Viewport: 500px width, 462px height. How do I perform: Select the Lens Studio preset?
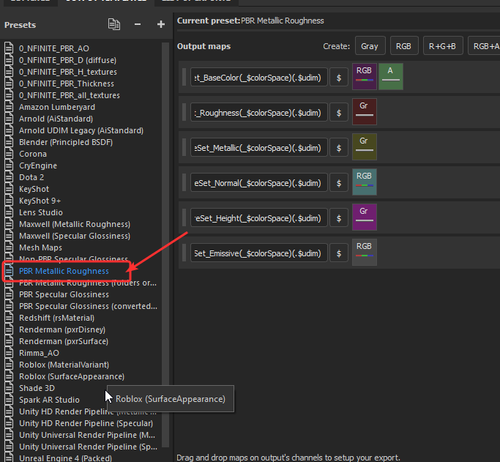click(x=41, y=212)
